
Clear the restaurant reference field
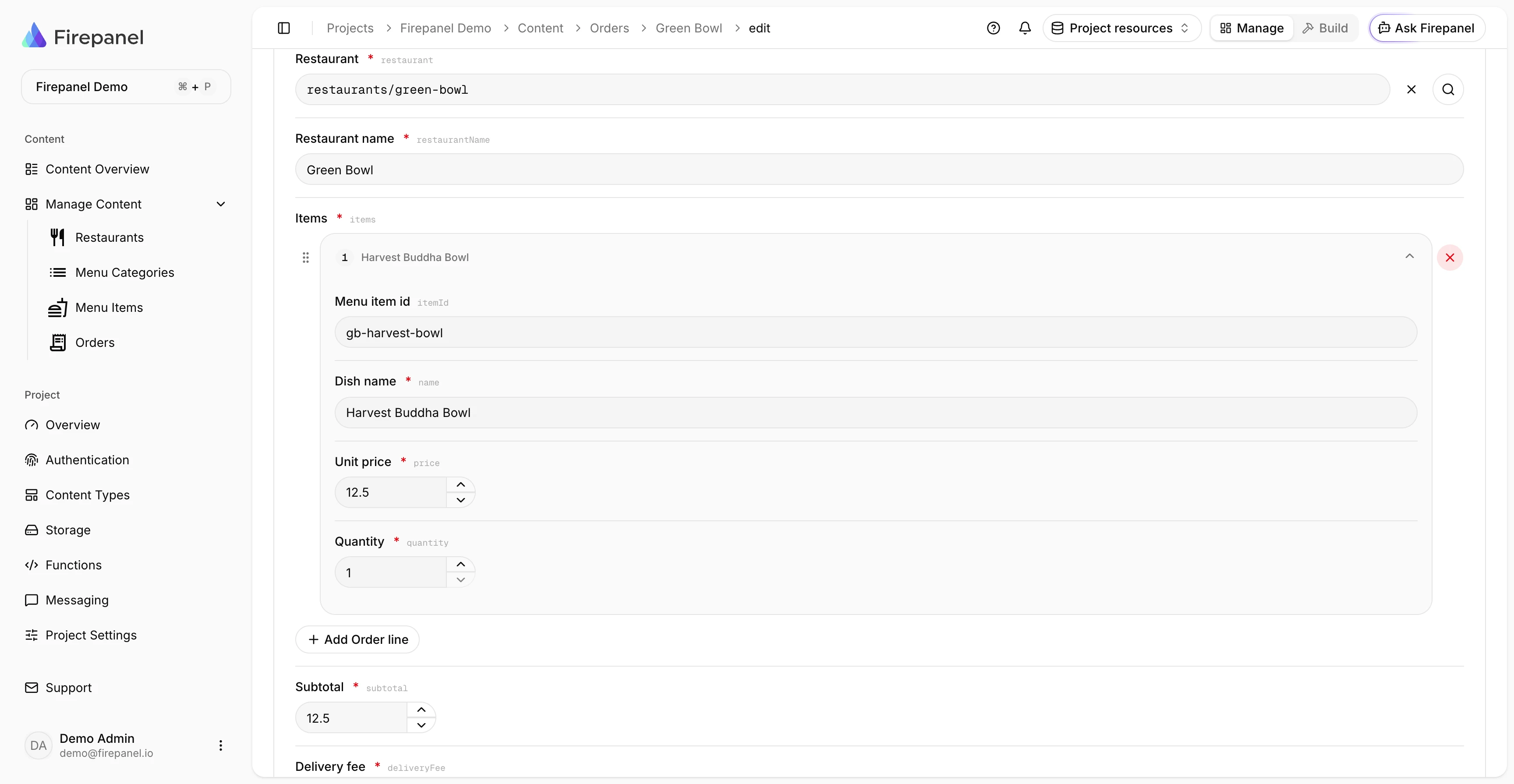pyautogui.click(x=1411, y=89)
